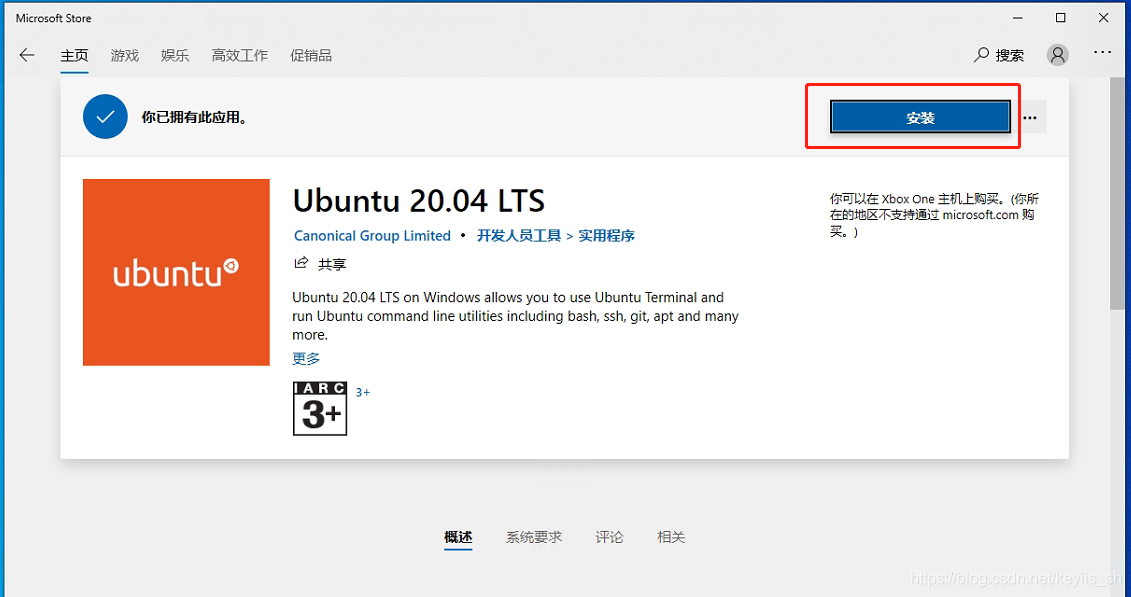Image resolution: width=1131 pixels, height=597 pixels.
Task: Click the 3+ age rating link
Action: click(x=363, y=392)
